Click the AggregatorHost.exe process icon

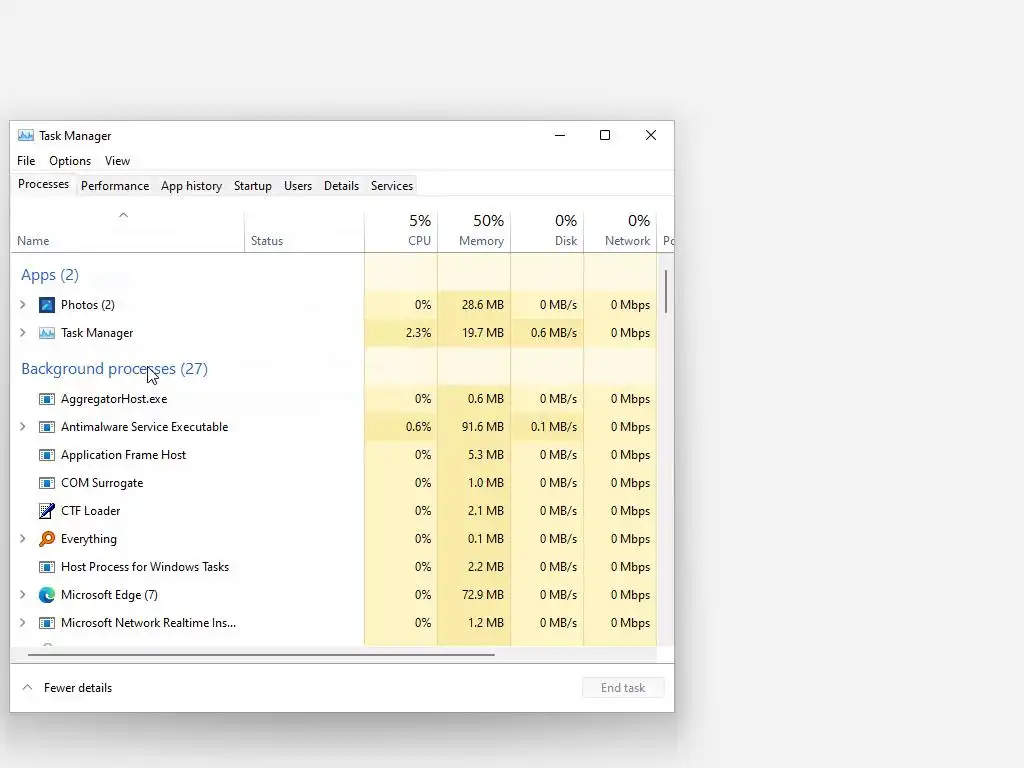(46, 399)
